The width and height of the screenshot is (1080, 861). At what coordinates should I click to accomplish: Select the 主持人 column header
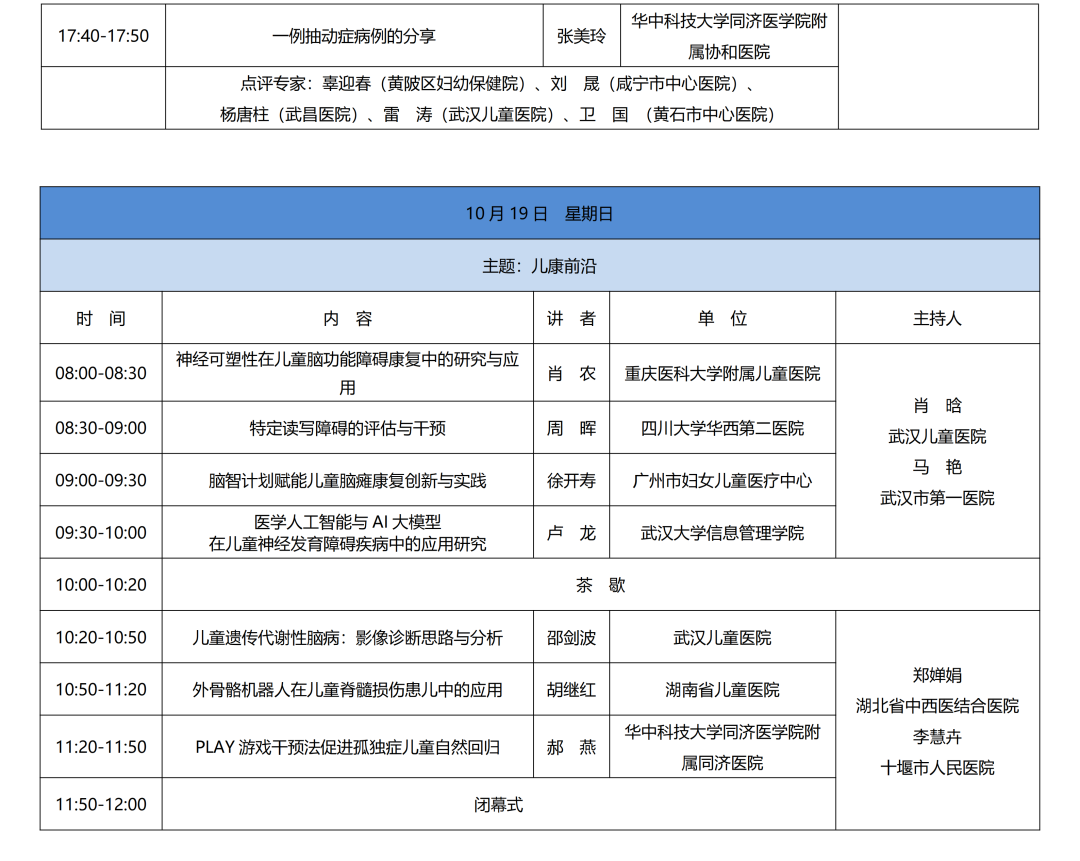click(x=937, y=318)
